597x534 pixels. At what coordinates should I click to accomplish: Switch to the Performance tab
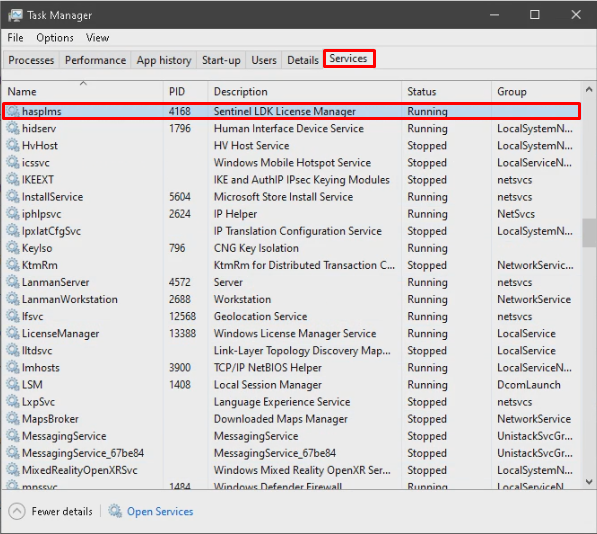click(x=95, y=60)
